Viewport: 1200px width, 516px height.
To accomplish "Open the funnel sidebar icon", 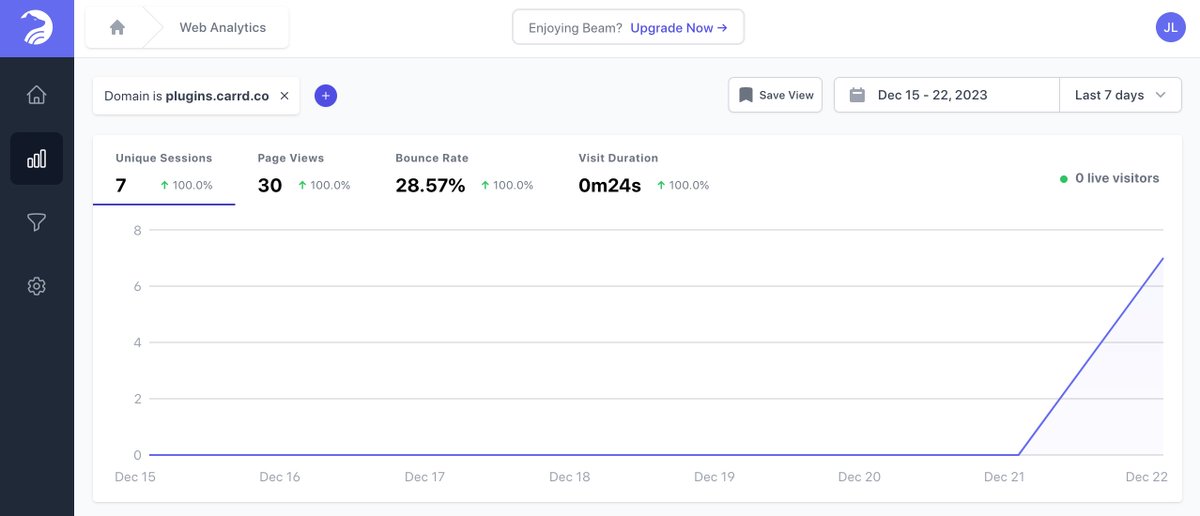I will (x=37, y=222).
